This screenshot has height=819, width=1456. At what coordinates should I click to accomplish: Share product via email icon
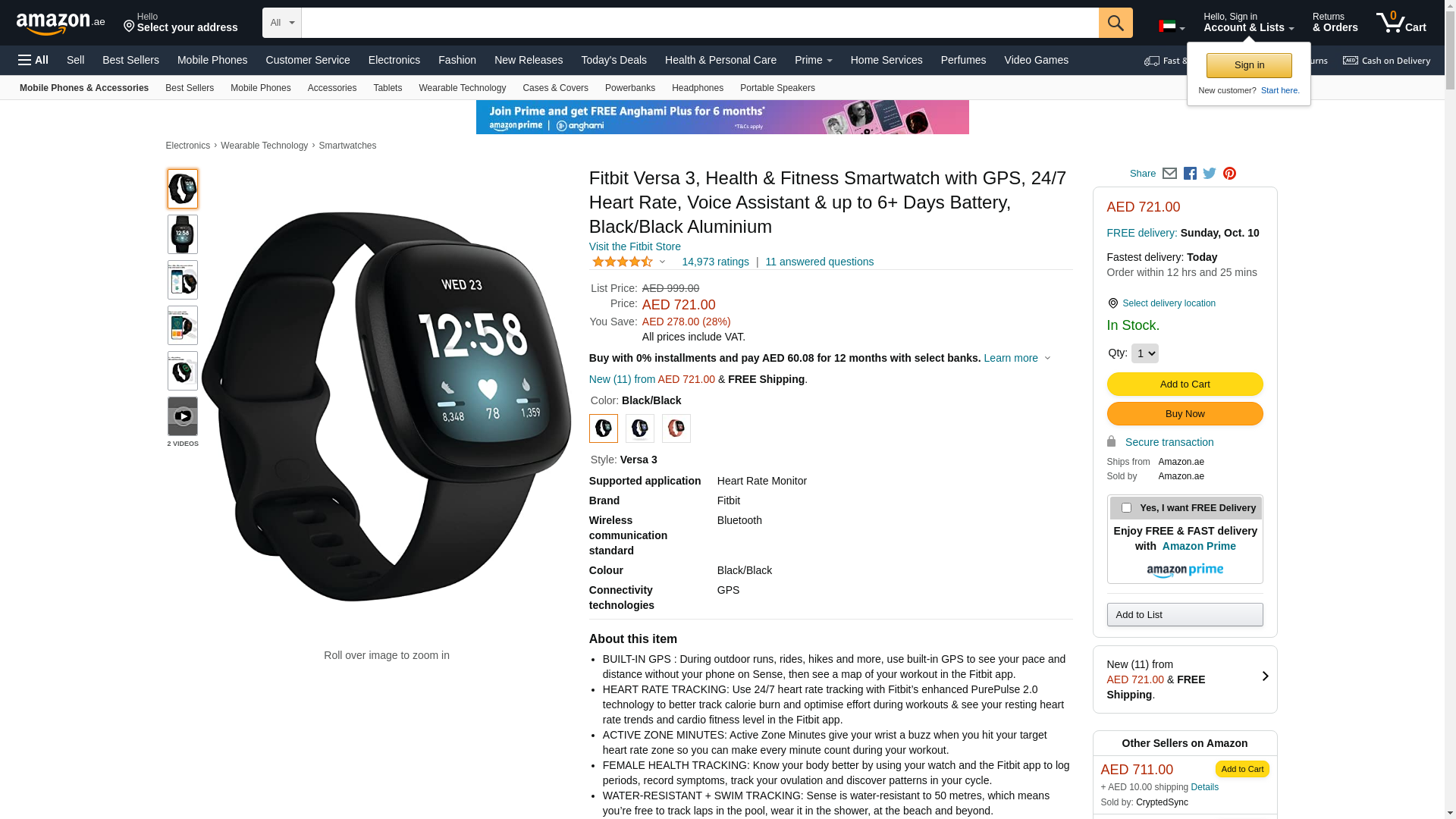point(1169,174)
